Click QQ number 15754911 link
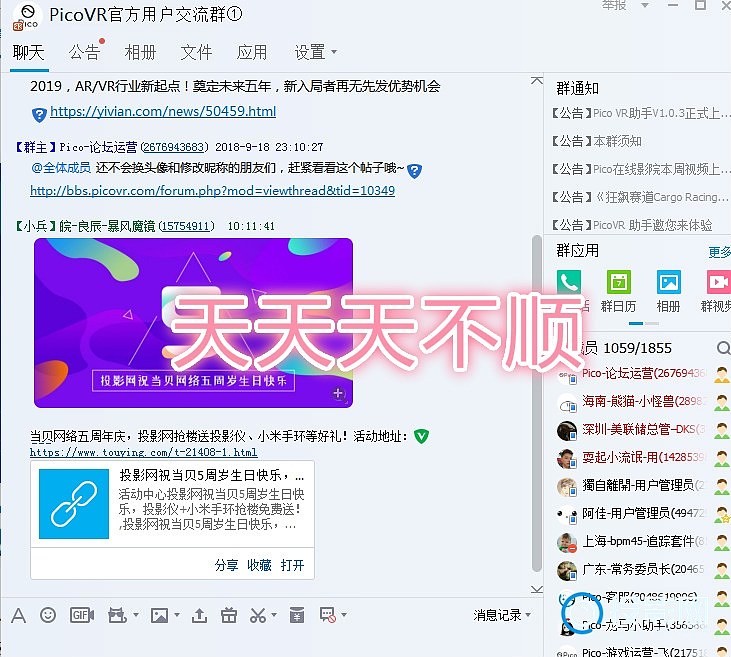Viewport: 731px width, 657px height. [x=186, y=226]
